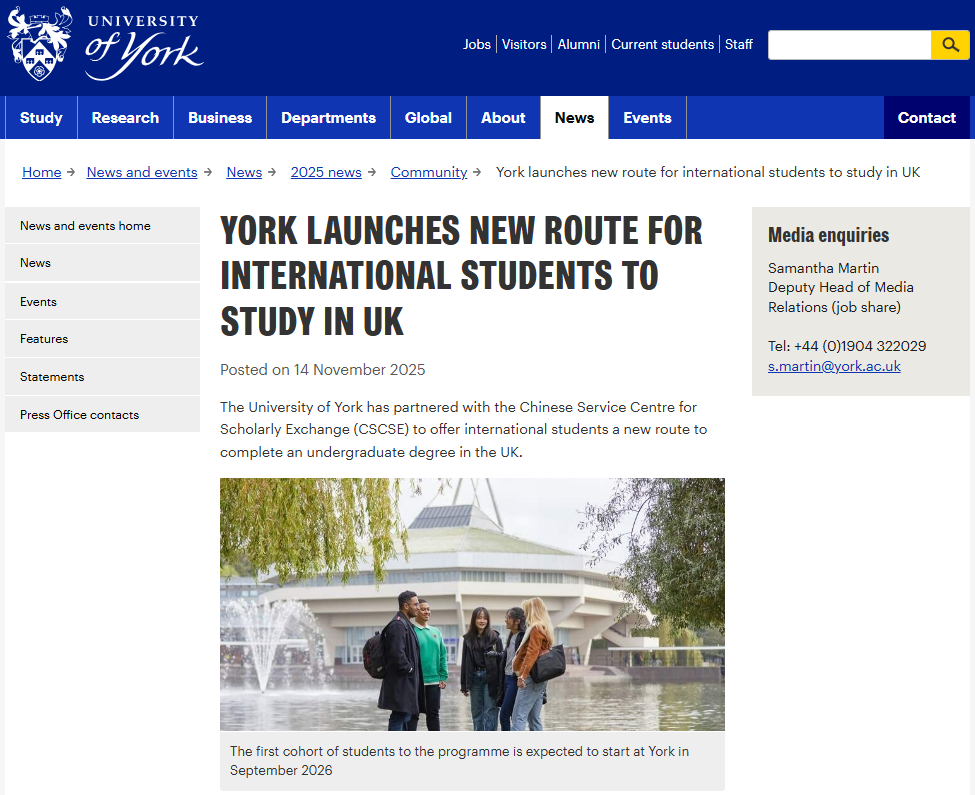Click inside the site search field
The width and height of the screenshot is (975, 795).
coord(849,45)
